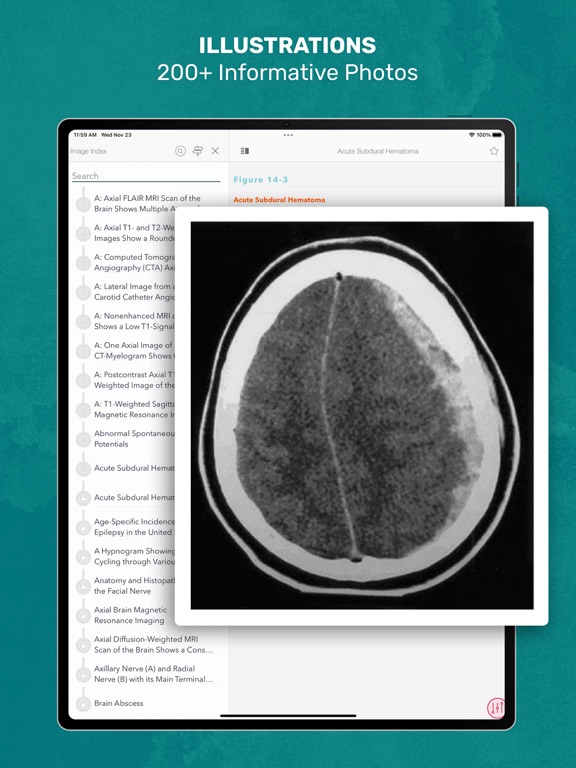Tap the battery indicator in status bar
Screen dimensions: 576x768
point(497,135)
